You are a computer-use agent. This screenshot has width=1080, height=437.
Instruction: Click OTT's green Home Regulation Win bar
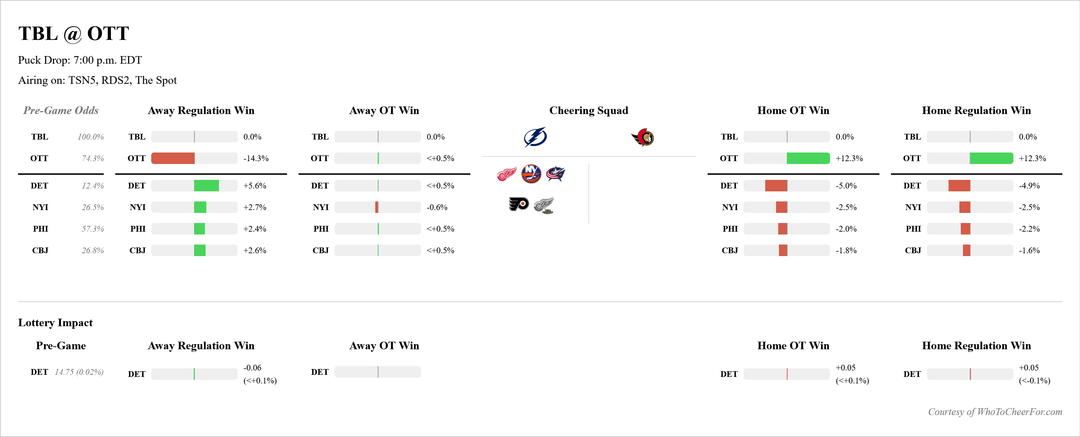[991, 158]
